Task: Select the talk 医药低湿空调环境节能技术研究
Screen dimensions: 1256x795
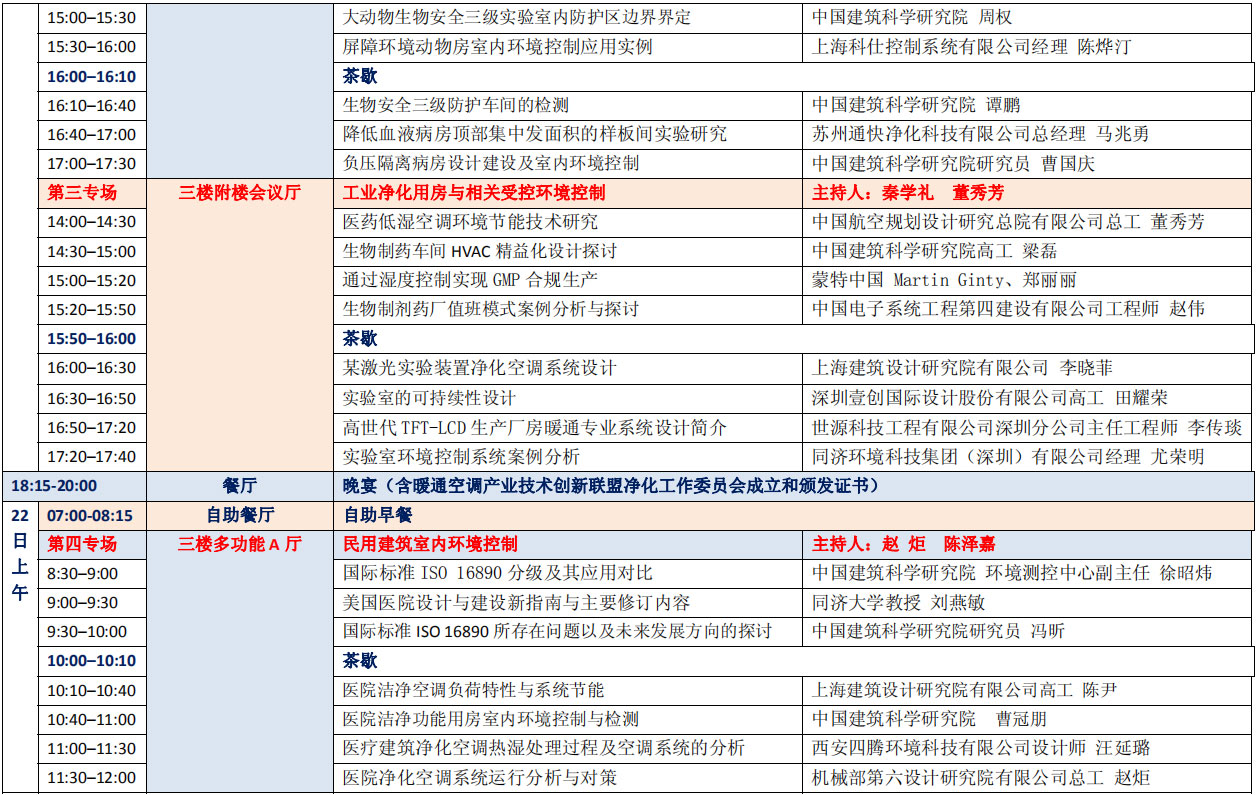Action: point(471,222)
